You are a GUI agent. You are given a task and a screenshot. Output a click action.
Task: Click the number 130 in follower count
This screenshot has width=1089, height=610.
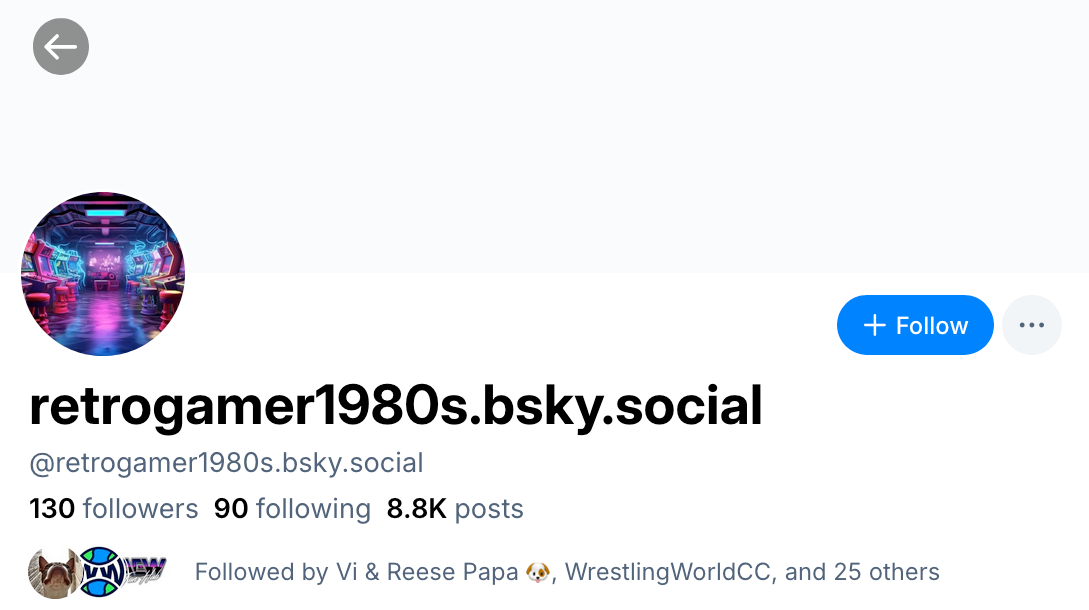[x=52, y=509]
